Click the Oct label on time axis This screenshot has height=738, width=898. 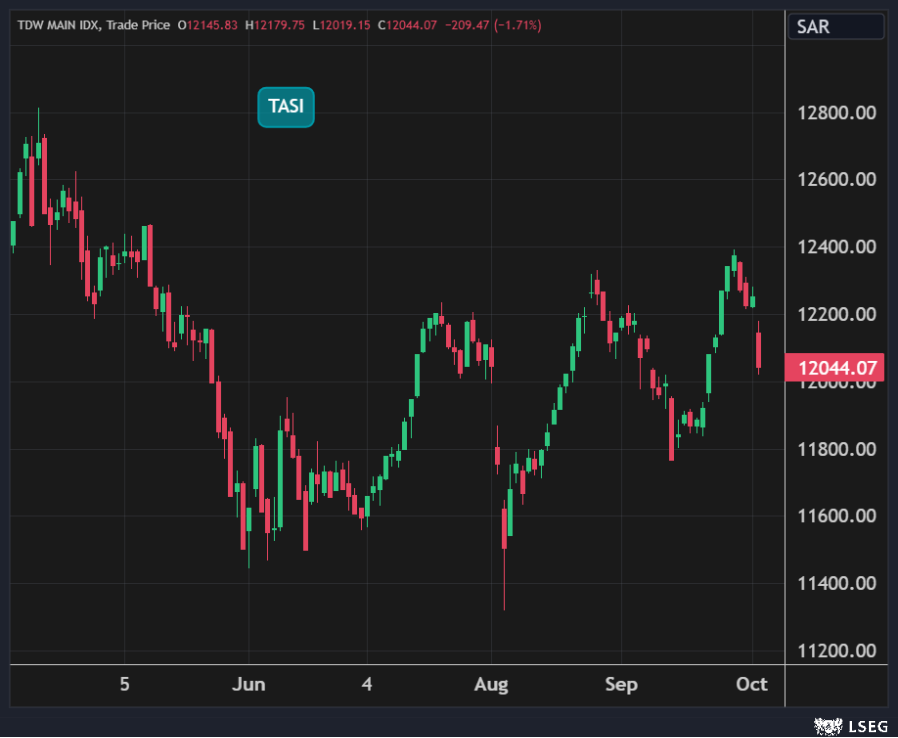[x=751, y=685]
